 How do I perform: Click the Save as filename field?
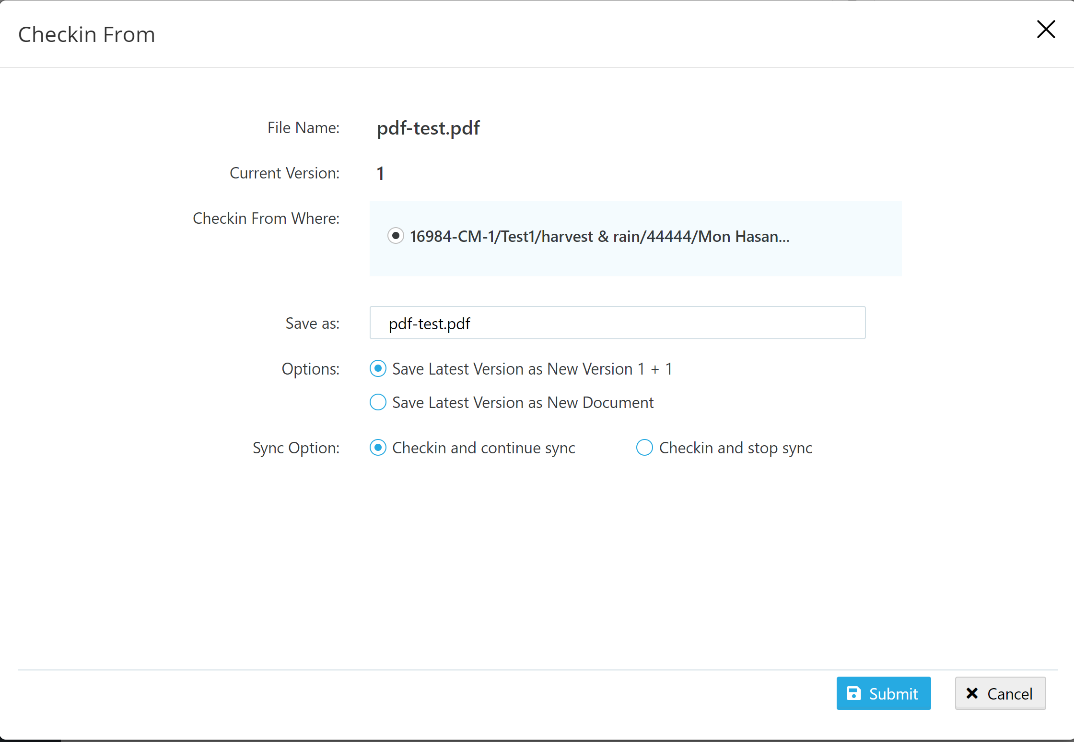(617, 323)
